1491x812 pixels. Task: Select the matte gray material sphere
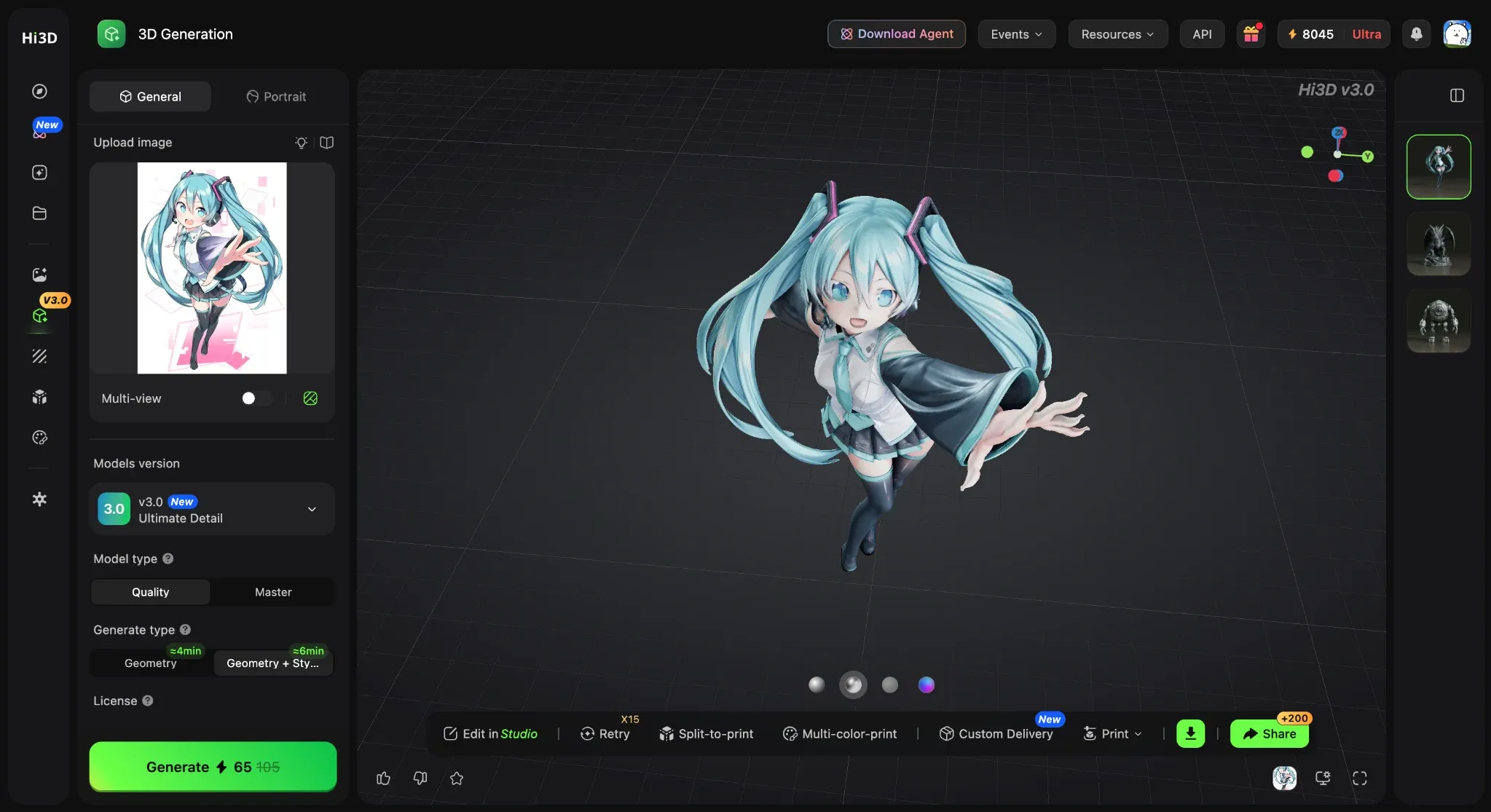pyautogui.click(x=889, y=685)
